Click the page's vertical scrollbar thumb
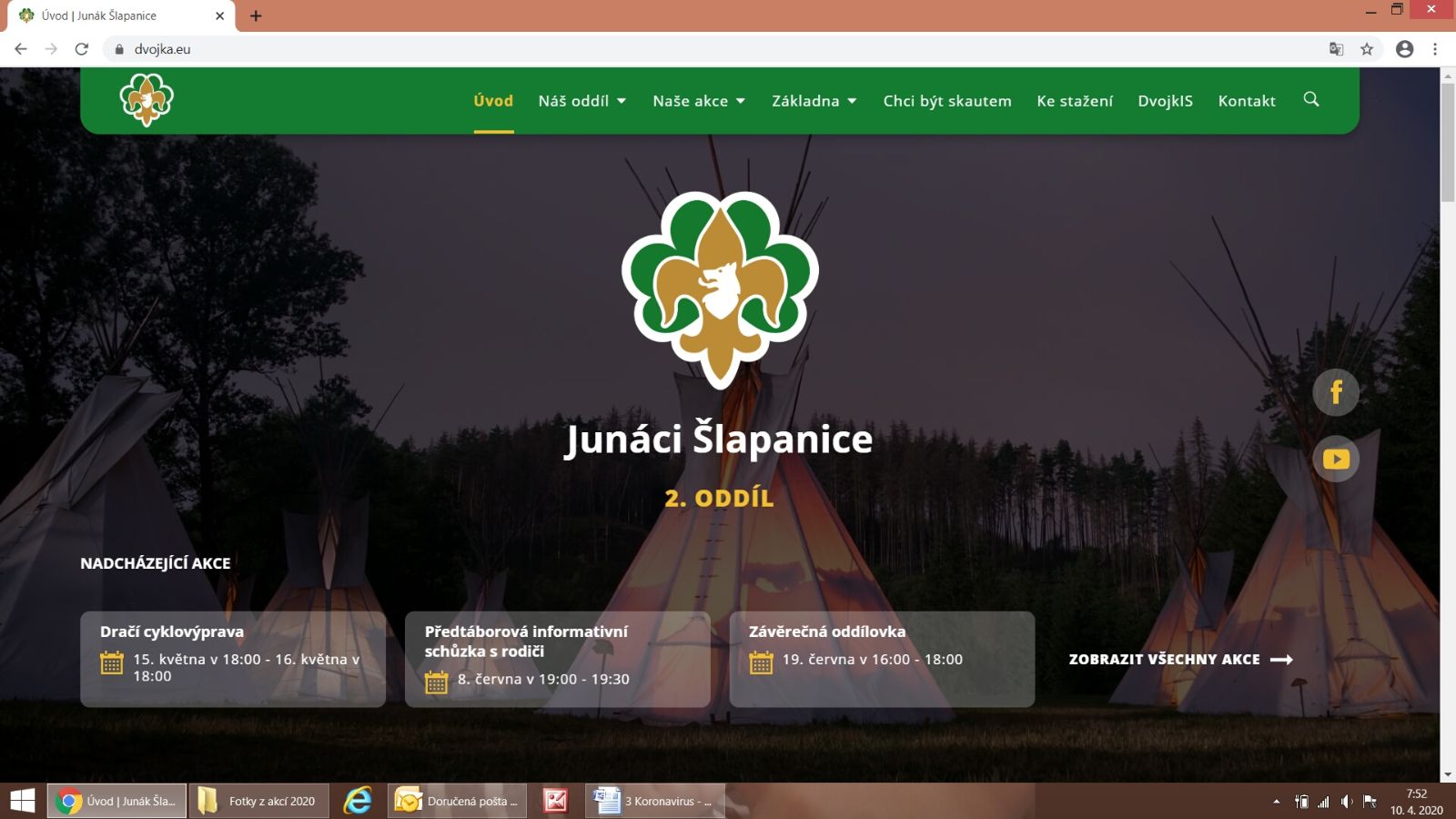This screenshot has height=819, width=1456. 1447,141
